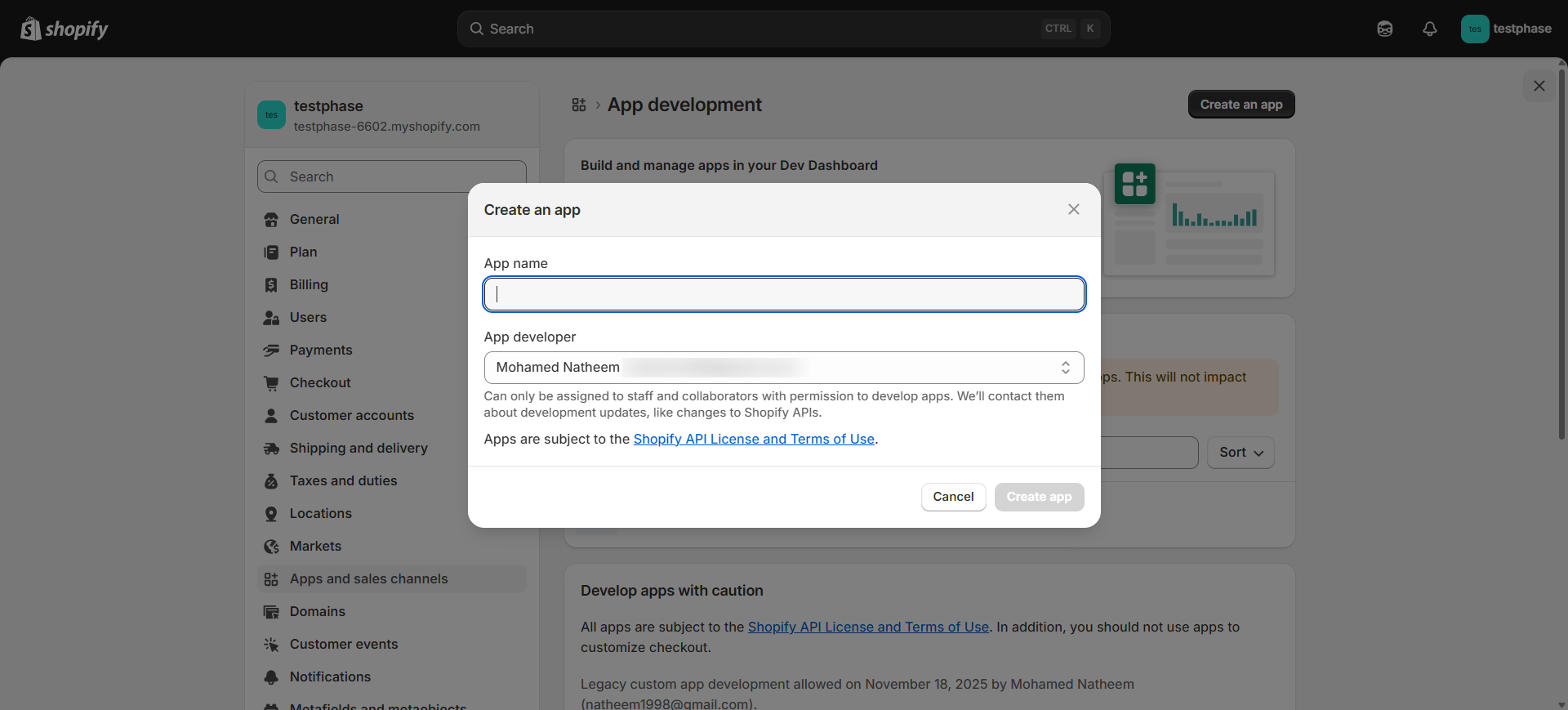Screen dimensions: 1568x710
Task: Click the top global Search bar
Action: [x=782, y=29]
